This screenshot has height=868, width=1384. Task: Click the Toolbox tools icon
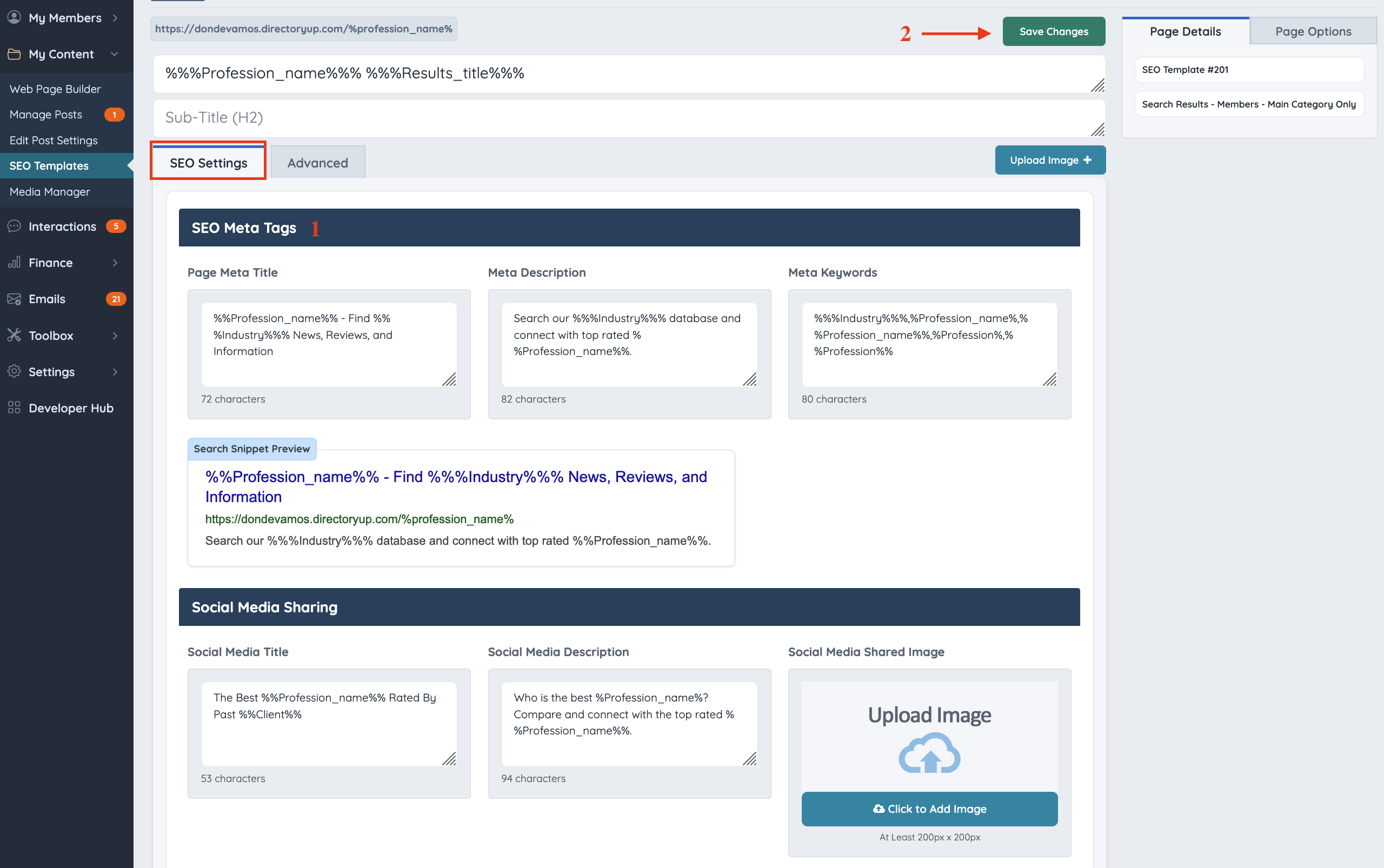(14, 335)
